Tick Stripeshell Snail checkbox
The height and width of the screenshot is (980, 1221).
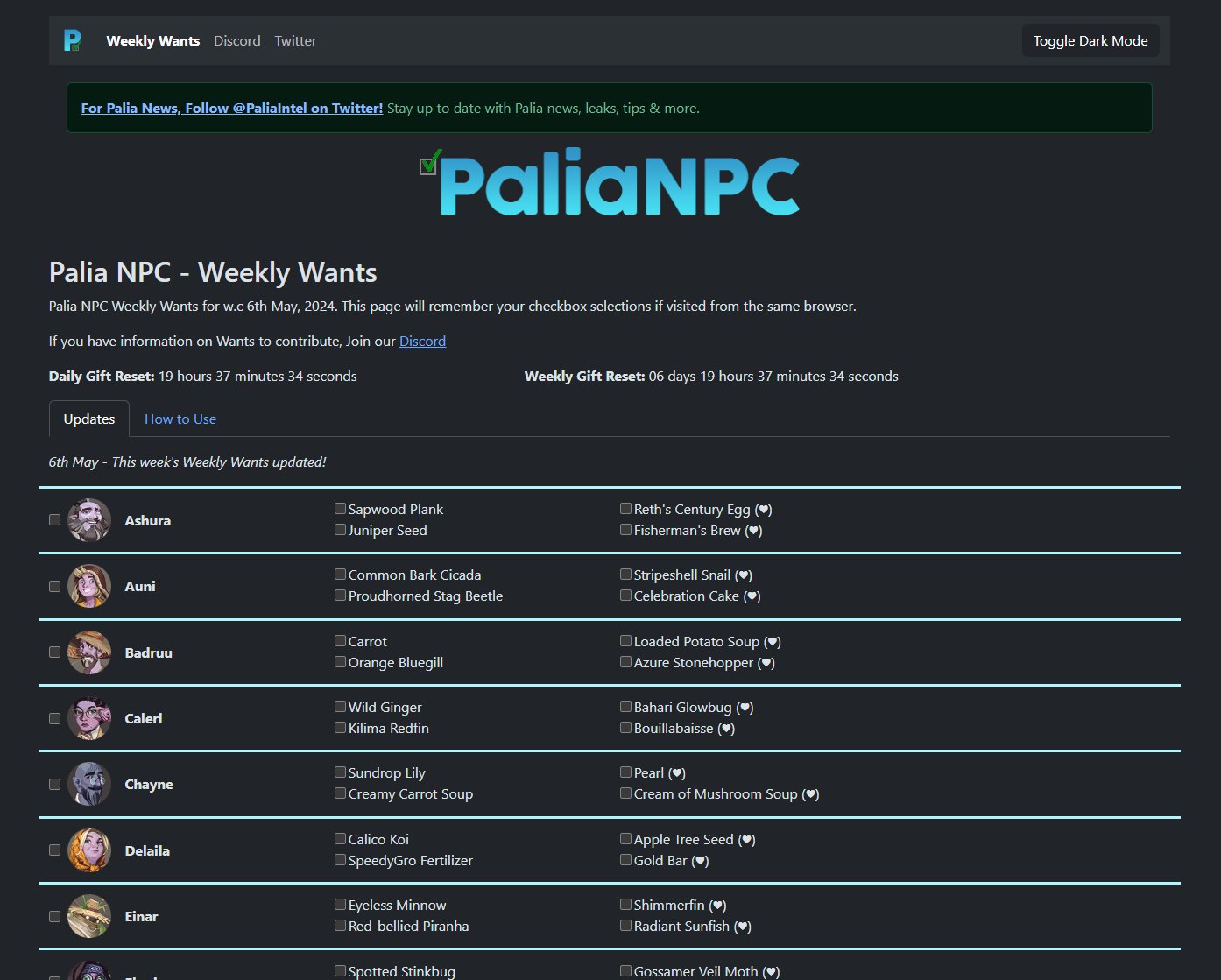point(625,574)
